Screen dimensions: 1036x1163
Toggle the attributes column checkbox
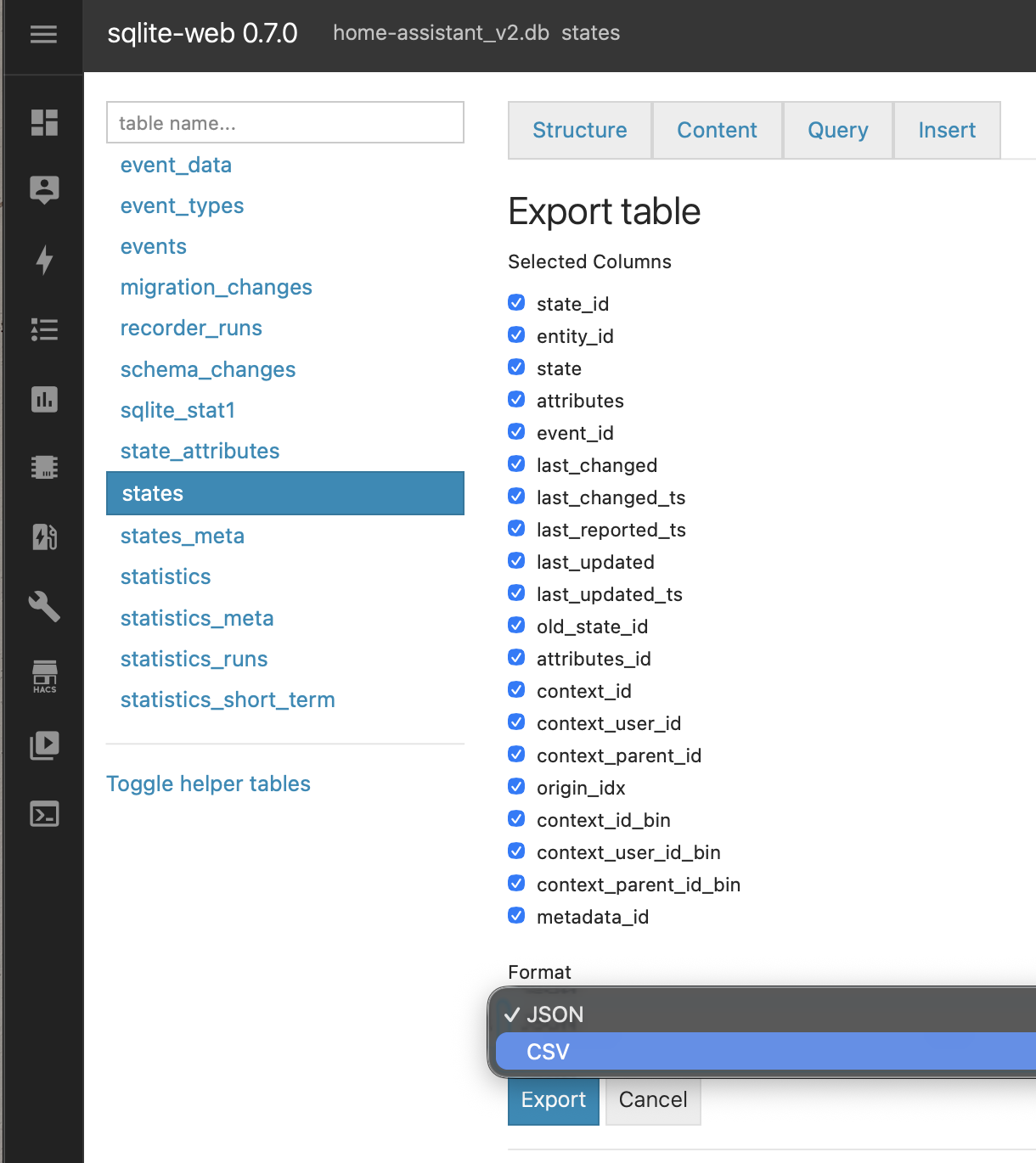[x=516, y=400]
